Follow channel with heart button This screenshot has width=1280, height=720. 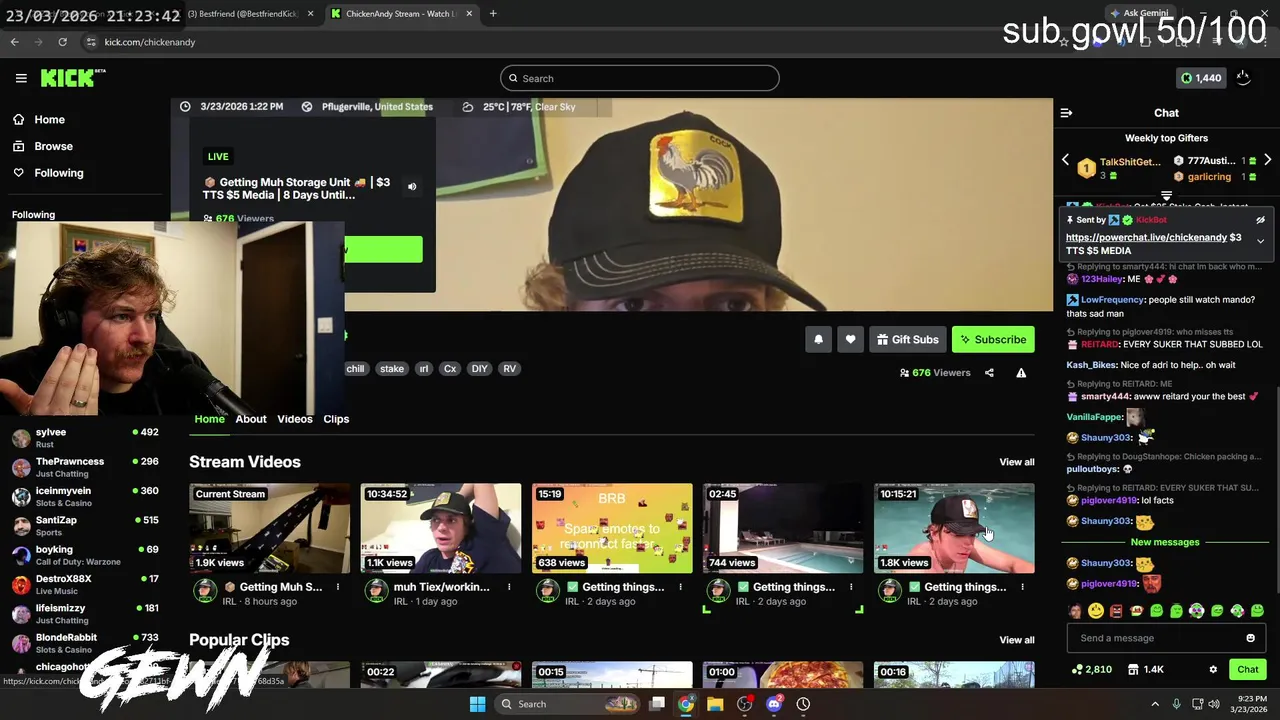tap(850, 340)
